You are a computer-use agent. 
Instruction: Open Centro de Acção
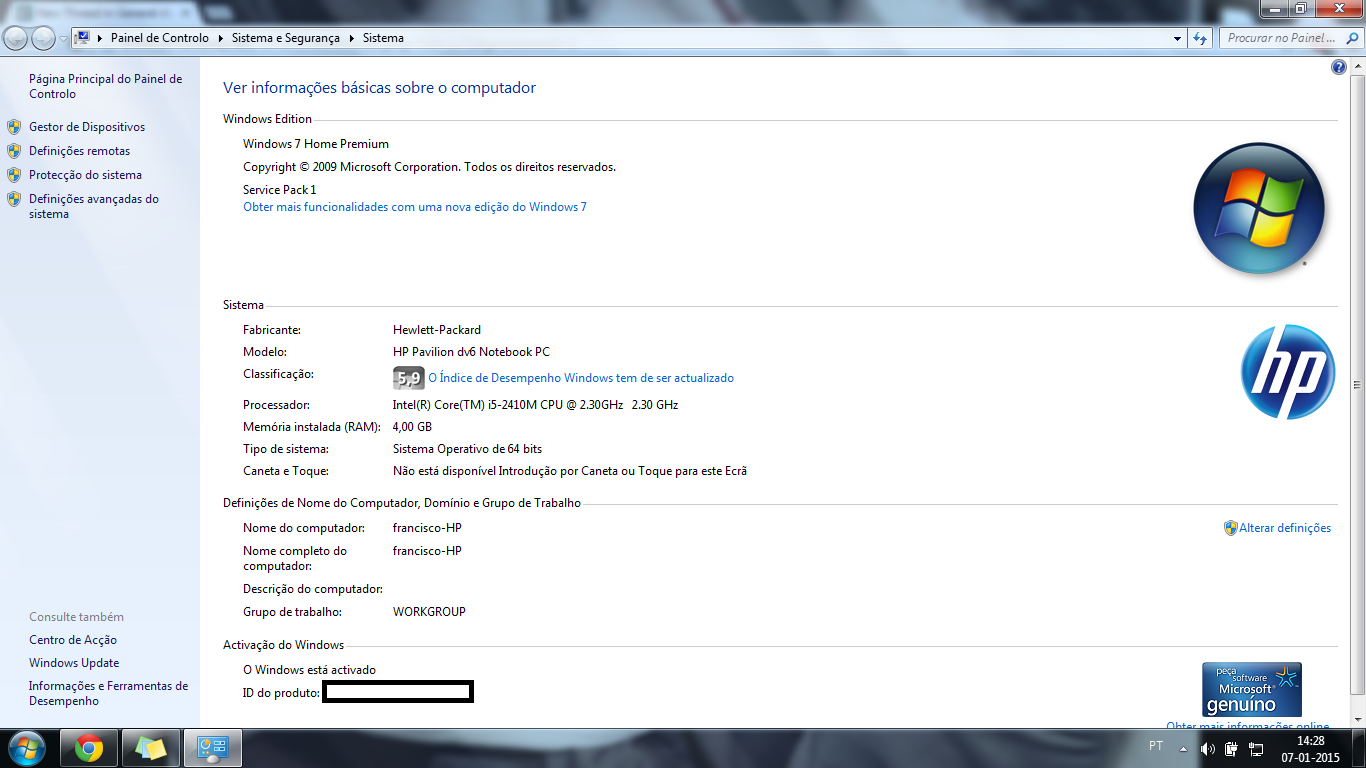pyautogui.click(x=73, y=640)
